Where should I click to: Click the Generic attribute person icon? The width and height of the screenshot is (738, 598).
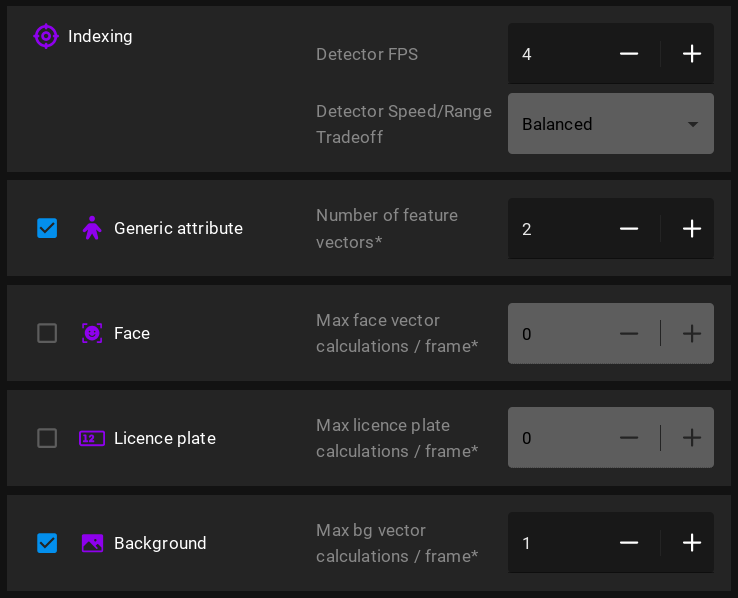point(92,228)
